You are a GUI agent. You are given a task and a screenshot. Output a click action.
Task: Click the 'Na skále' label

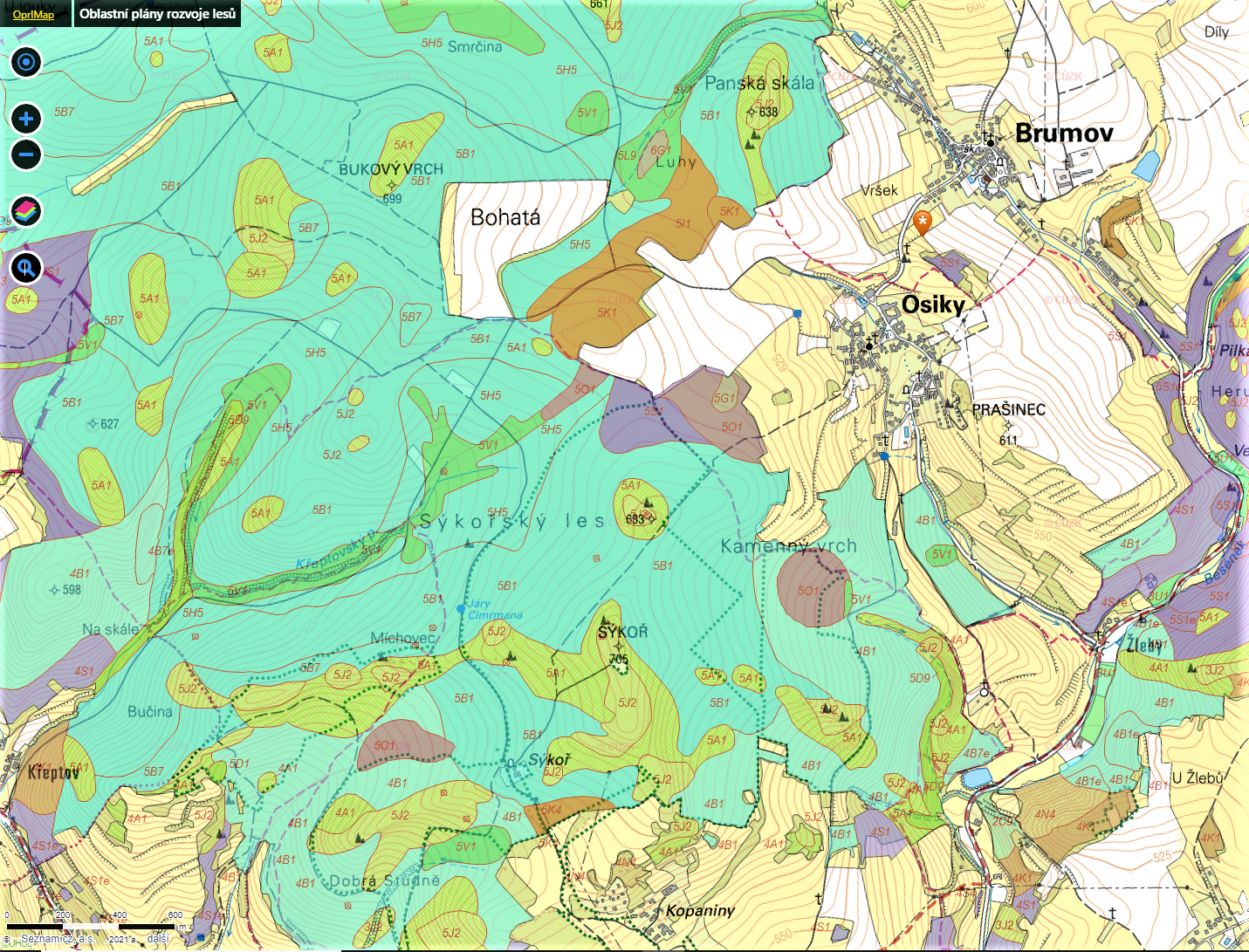110,629
